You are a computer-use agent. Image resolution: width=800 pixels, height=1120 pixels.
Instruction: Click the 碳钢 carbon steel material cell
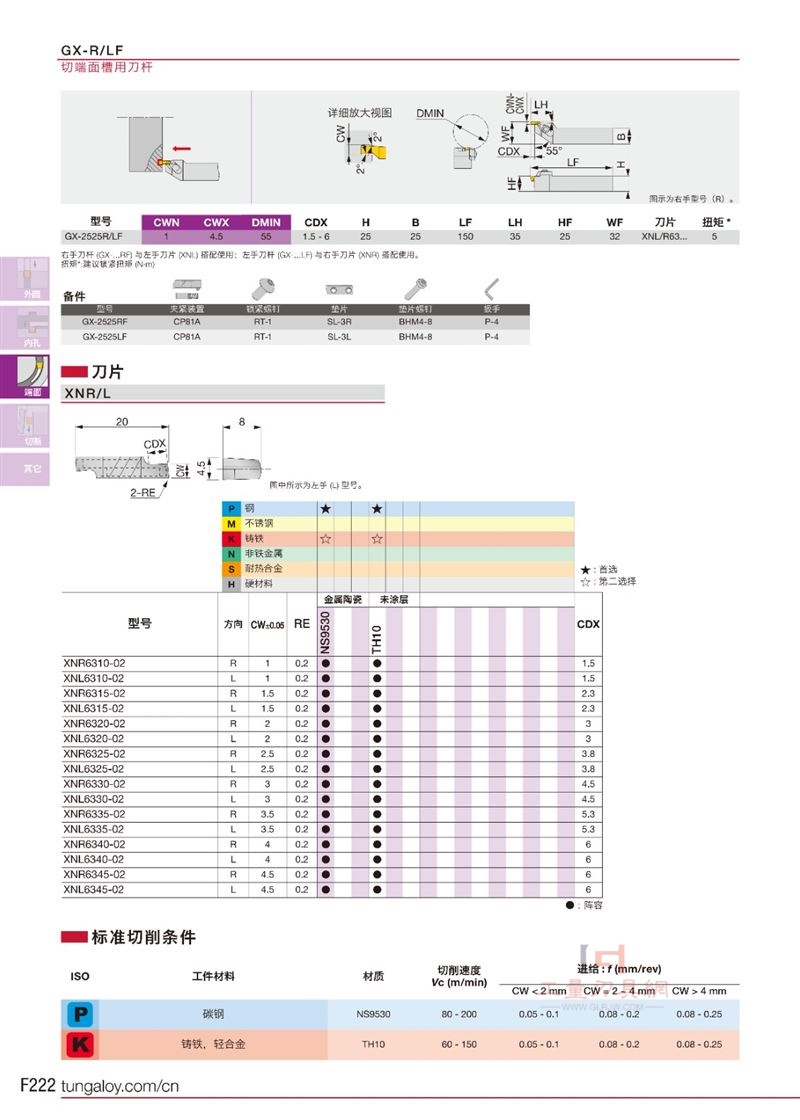(213, 1014)
